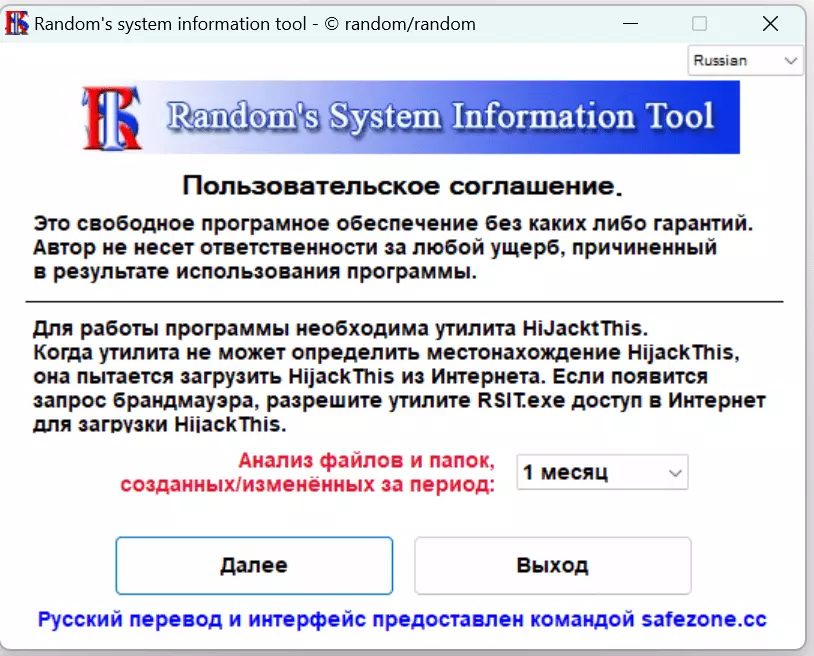Click the arrow on the "1 месяц" selector

coord(675,472)
